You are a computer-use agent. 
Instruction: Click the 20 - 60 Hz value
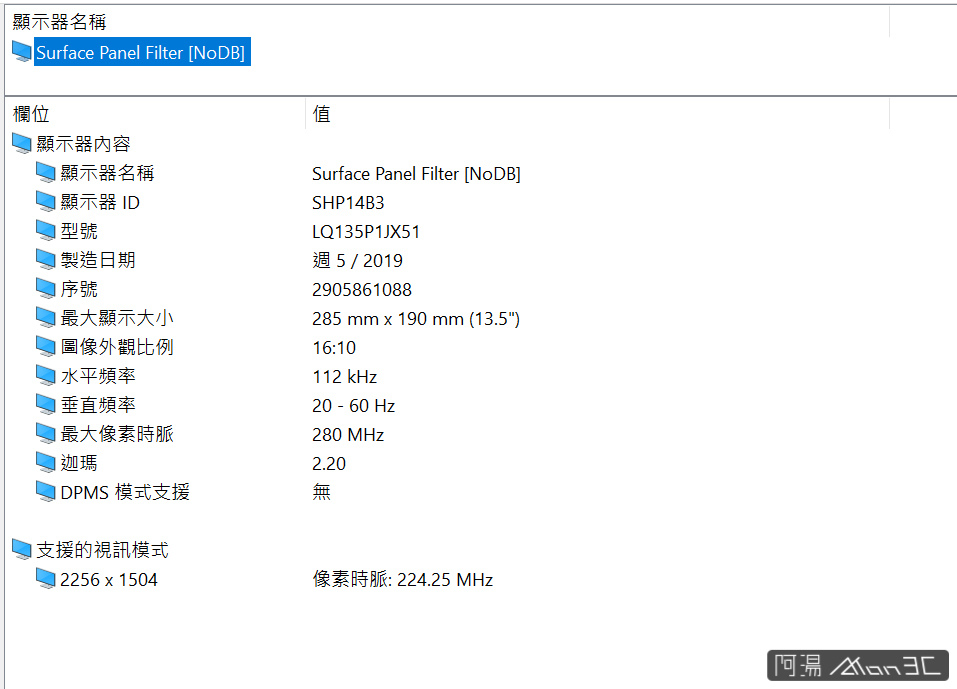tap(354, 405)
